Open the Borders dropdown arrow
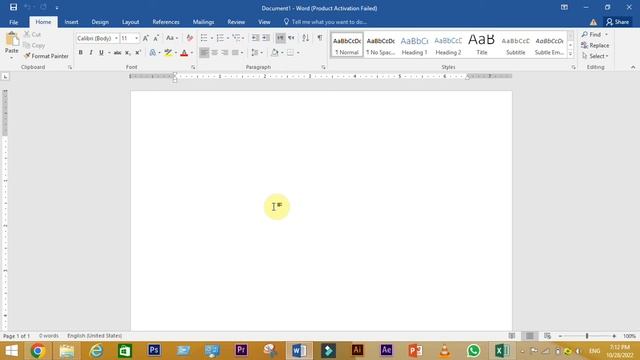 pos(298,53)
